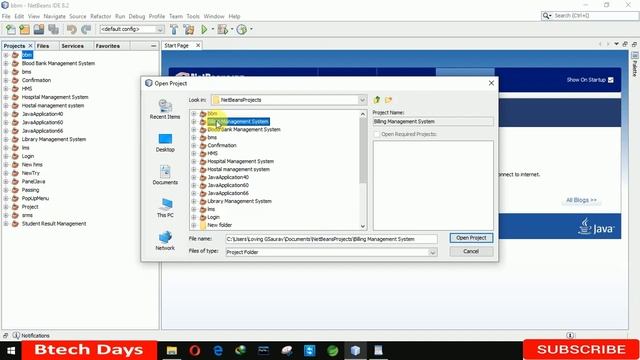Open the Tools menu
The width and height of the screenshot is (640, 360).
tap(193, 16)
